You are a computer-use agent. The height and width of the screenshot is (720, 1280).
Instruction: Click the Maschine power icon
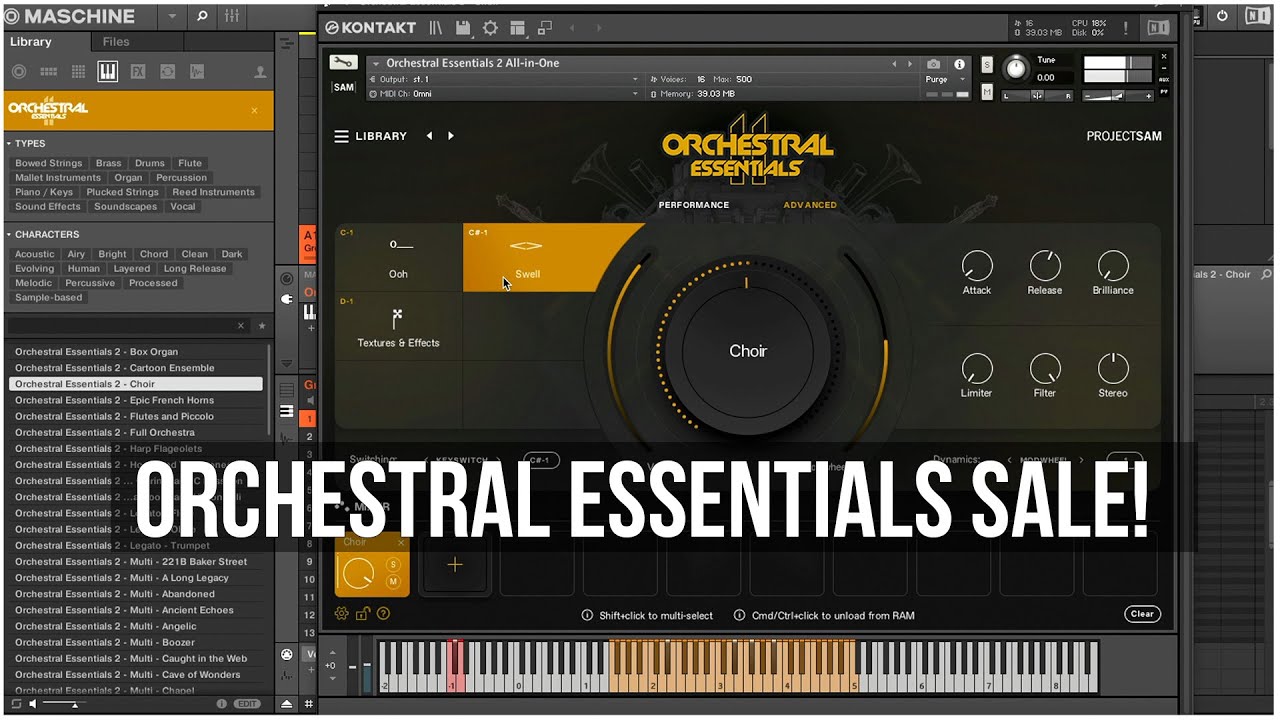pyautogui.click(x=1222, y=16)
